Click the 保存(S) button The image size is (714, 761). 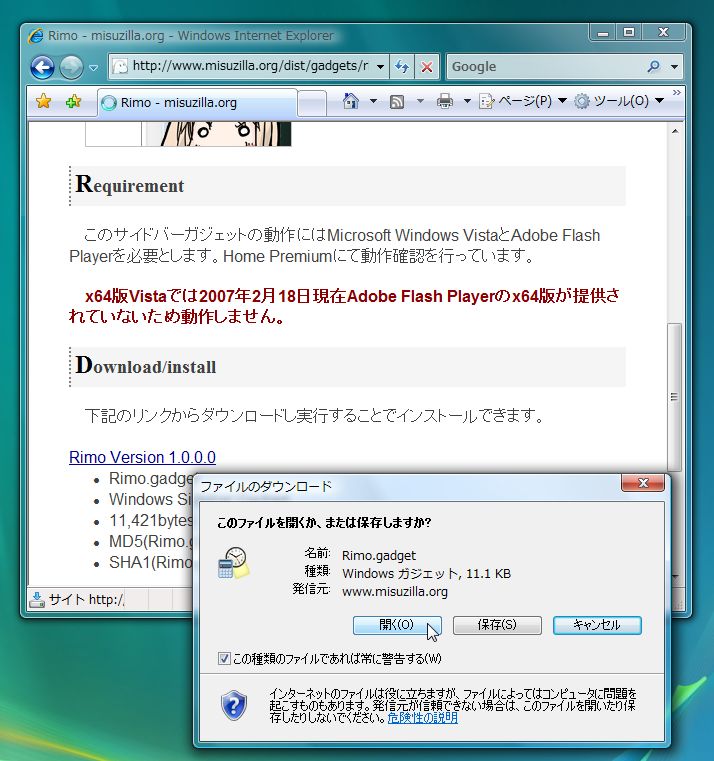497,625
